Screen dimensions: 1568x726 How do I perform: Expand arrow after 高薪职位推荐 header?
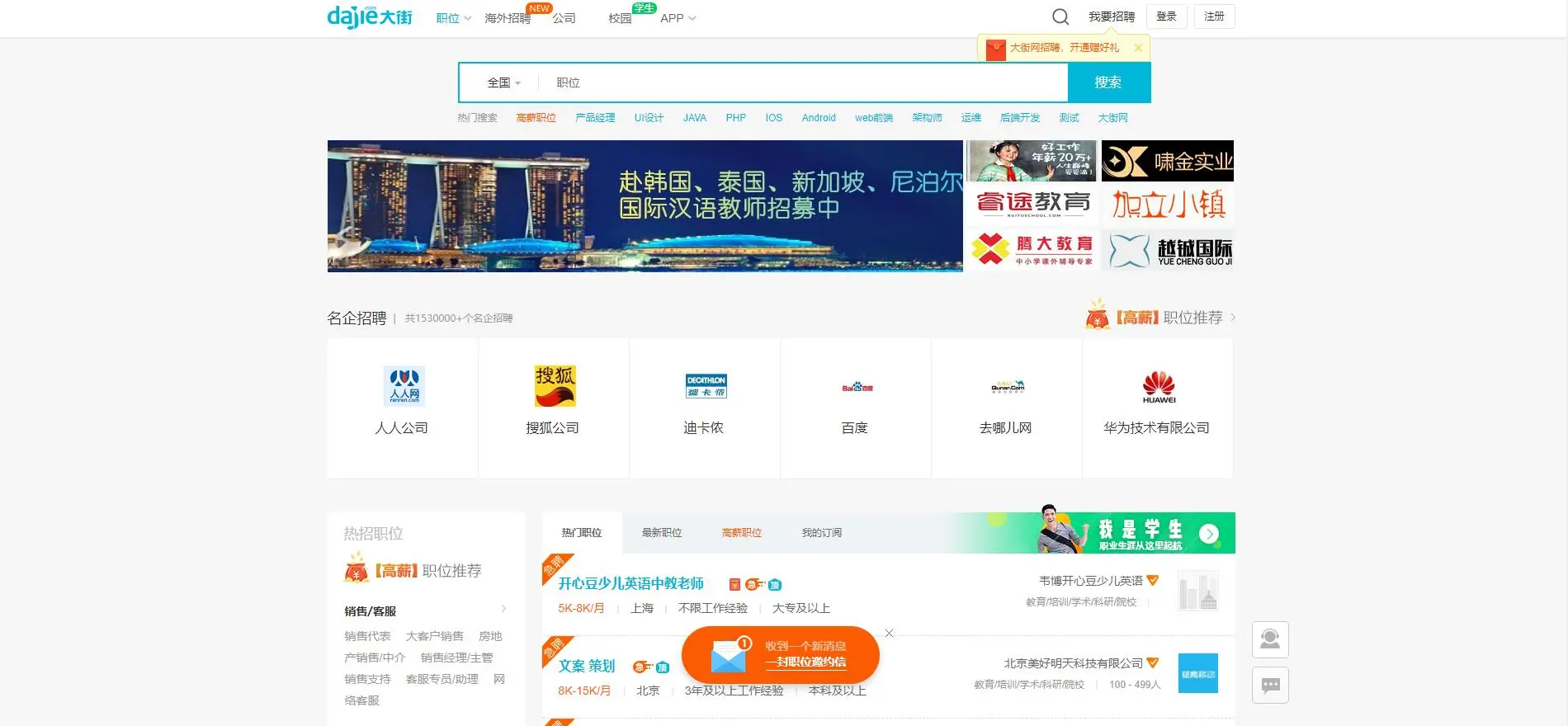pyautogui.click(x=1233, y=318)
